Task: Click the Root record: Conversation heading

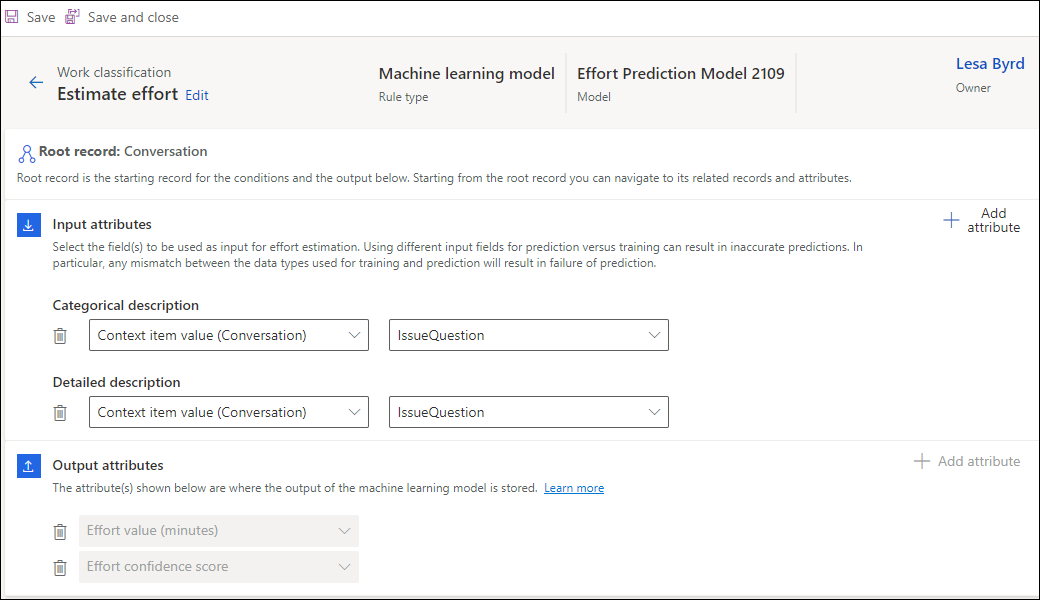Action: click(123, 151)
